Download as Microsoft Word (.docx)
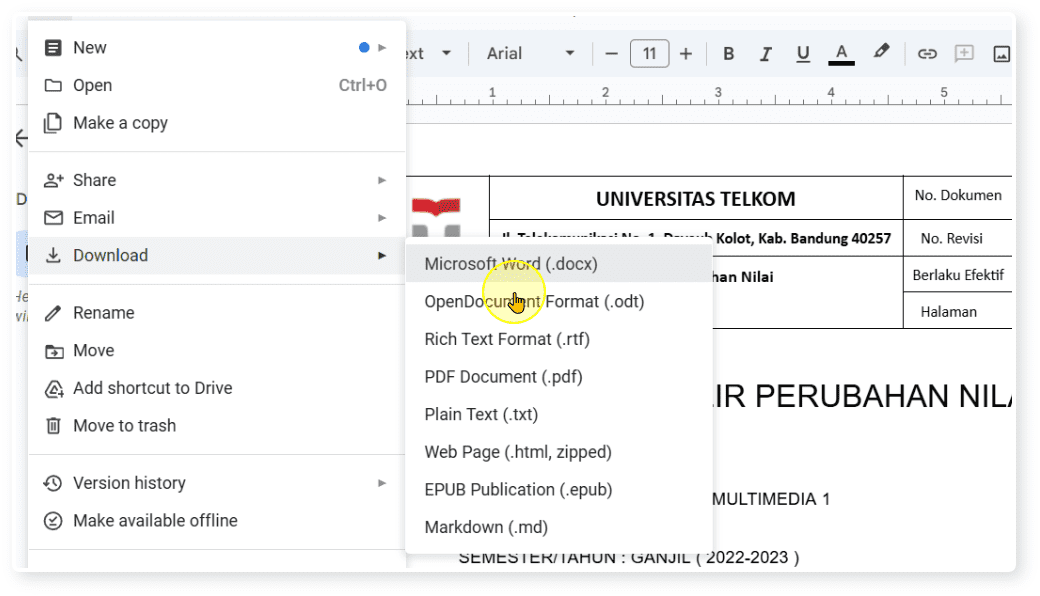The image size is (1040, 596). 558,264
